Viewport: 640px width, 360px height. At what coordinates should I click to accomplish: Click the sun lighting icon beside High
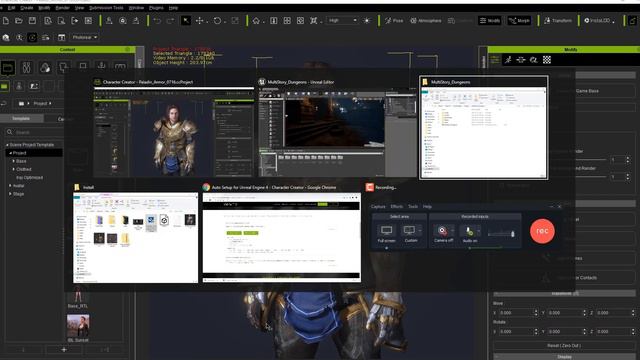coord(367,20)
